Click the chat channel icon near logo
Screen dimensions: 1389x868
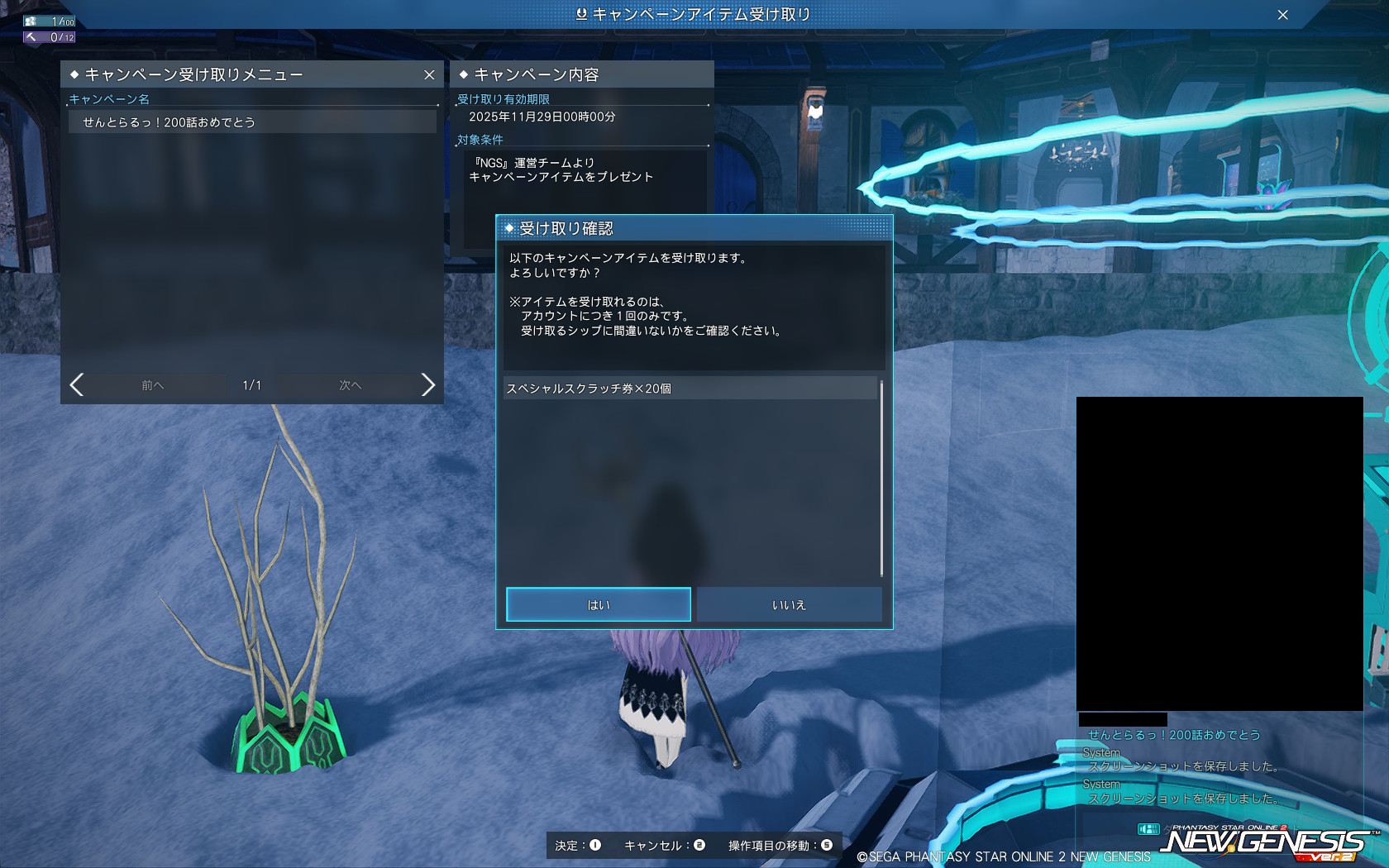tap(1148, 828)
